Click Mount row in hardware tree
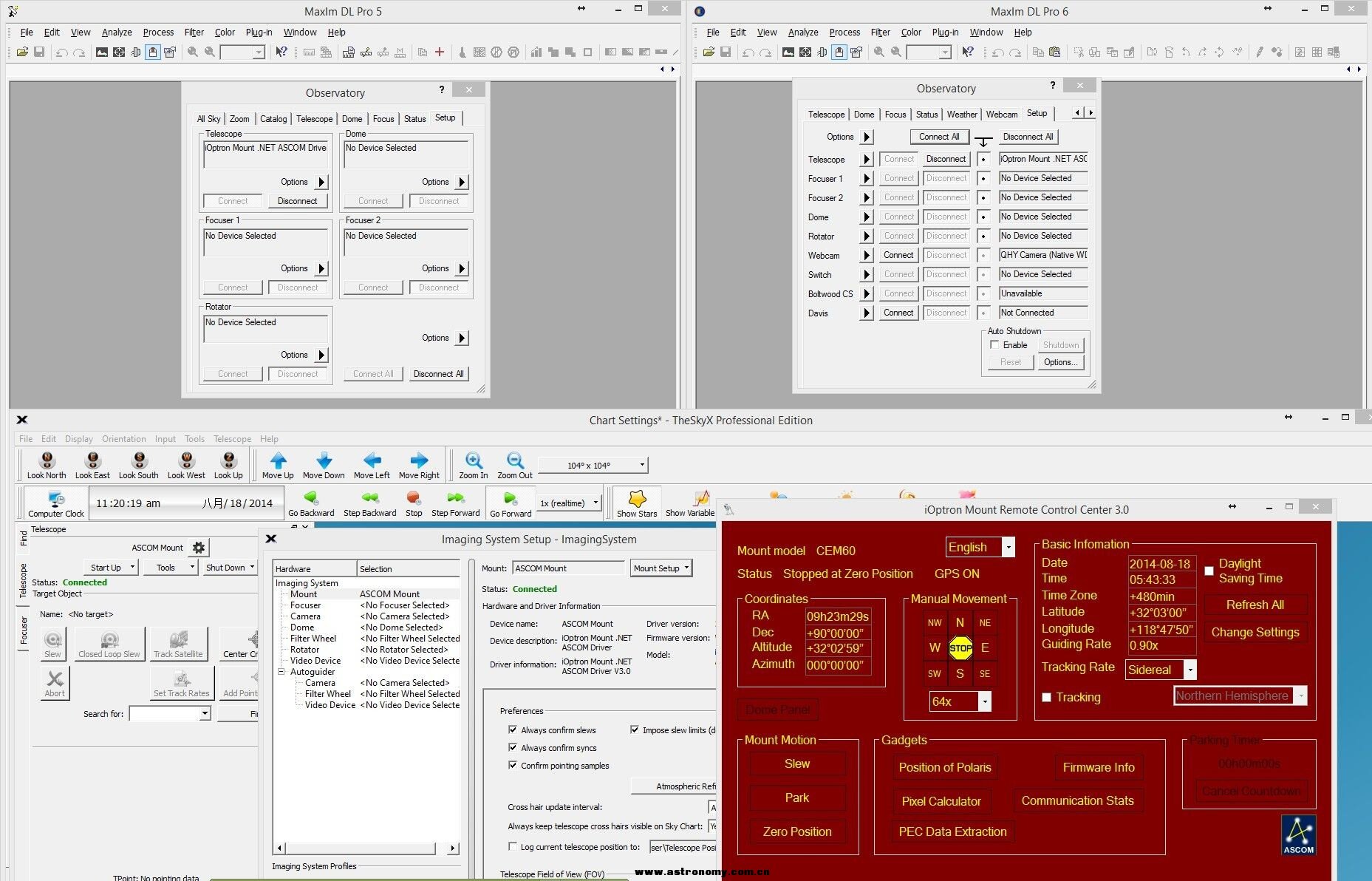This screenshot has width=1372, height=881. [367, 593]
